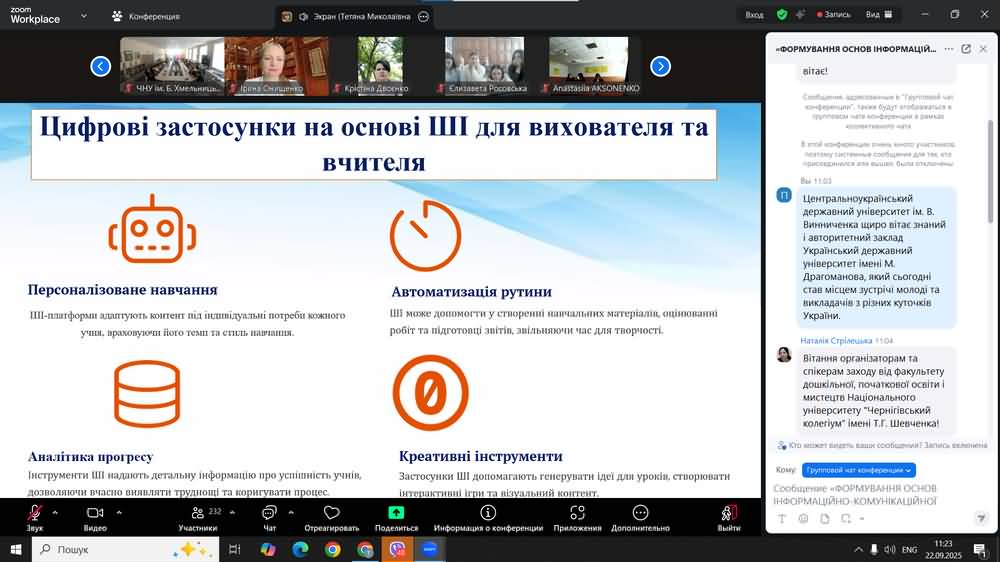Turn on camera with the Видео button

point(95,514)
